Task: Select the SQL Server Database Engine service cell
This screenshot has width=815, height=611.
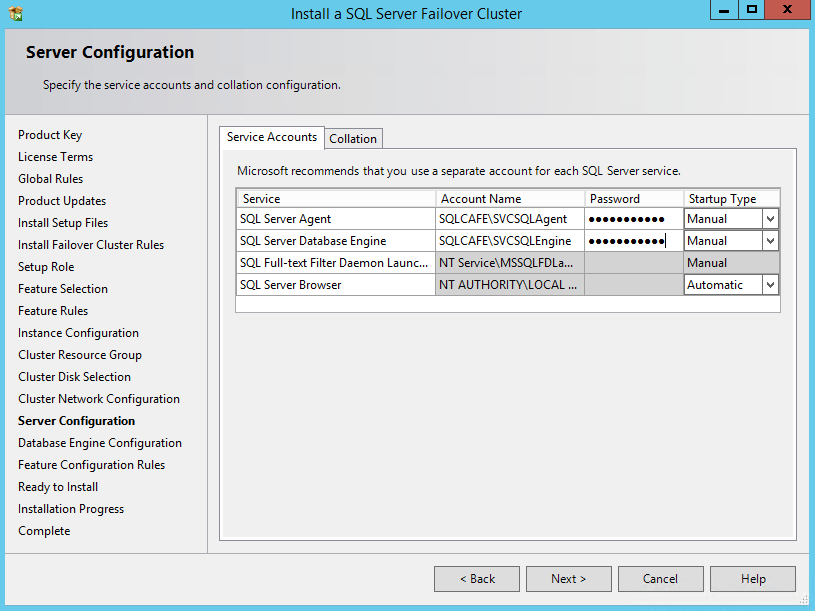Action: [336, 241]
